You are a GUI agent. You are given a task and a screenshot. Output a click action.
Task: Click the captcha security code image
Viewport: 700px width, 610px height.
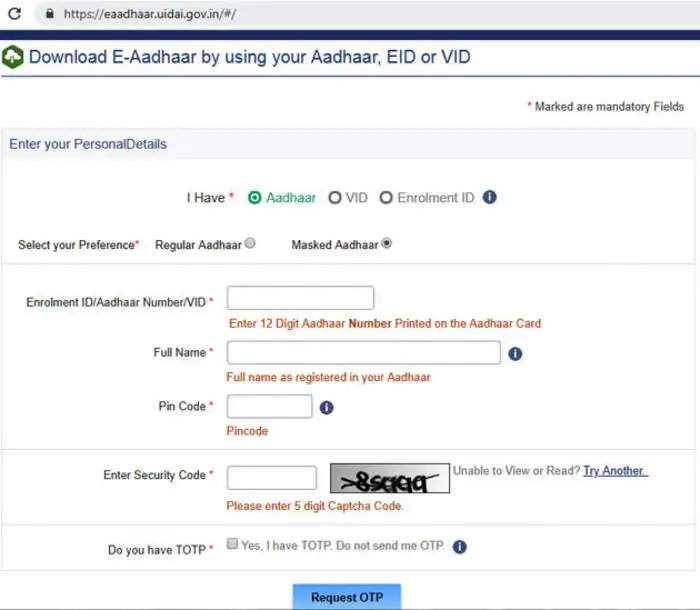point(389,479)
